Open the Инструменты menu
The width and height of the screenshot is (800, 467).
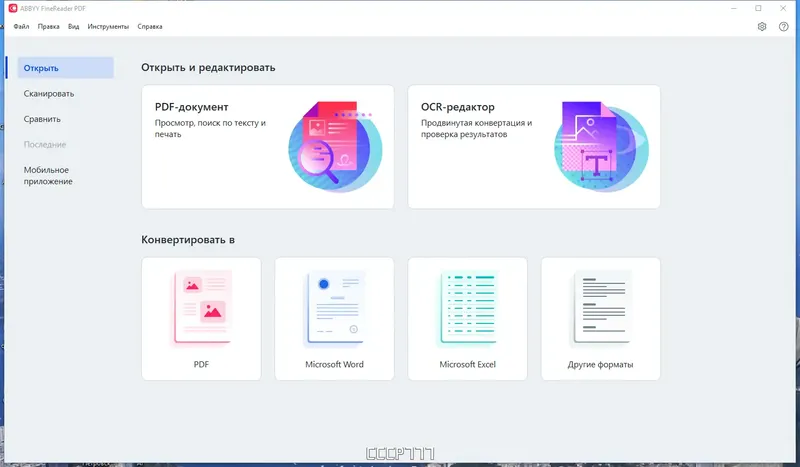click(x=108, y=27)
